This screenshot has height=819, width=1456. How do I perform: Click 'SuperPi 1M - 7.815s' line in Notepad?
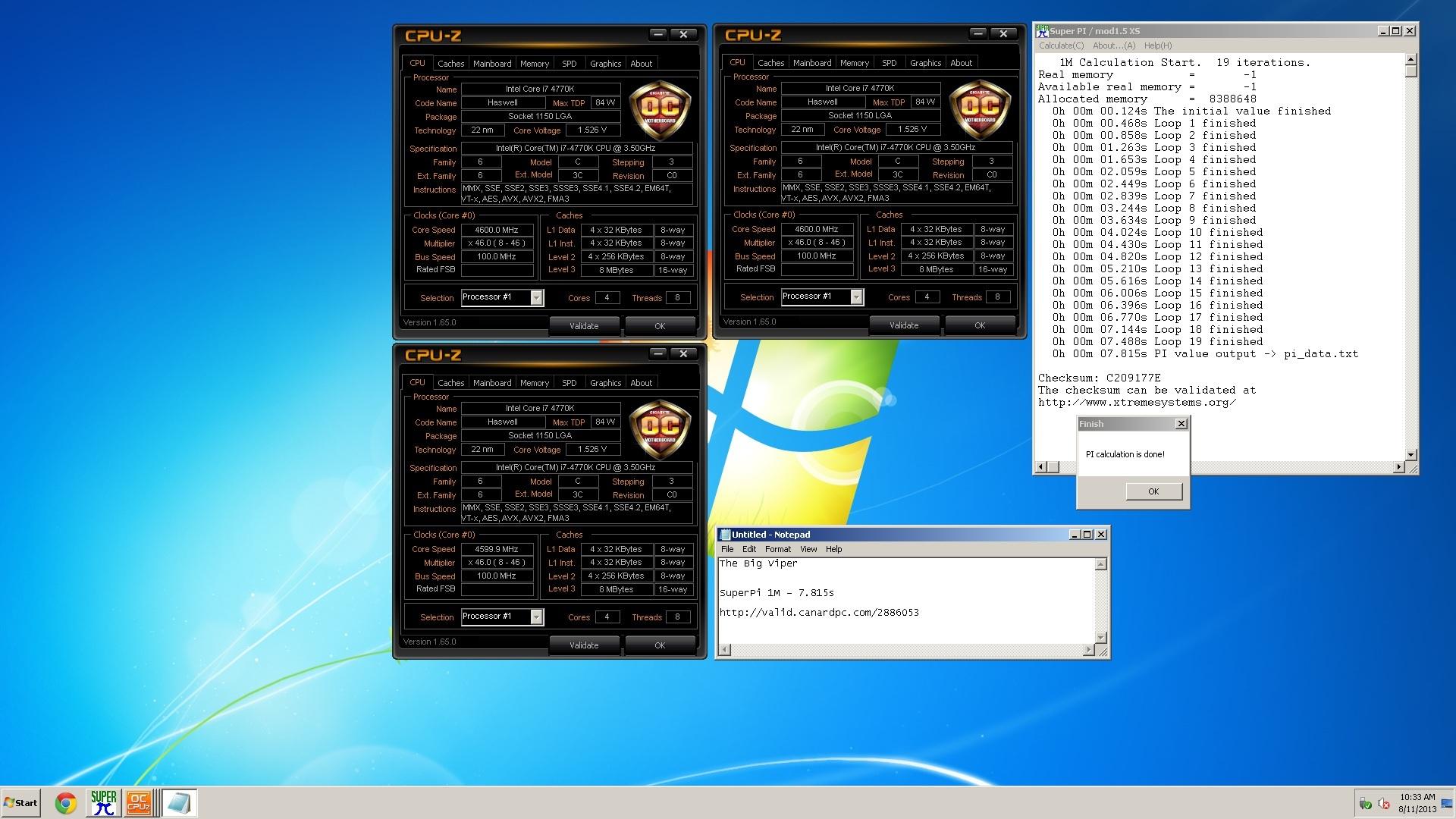click(777, 592)
